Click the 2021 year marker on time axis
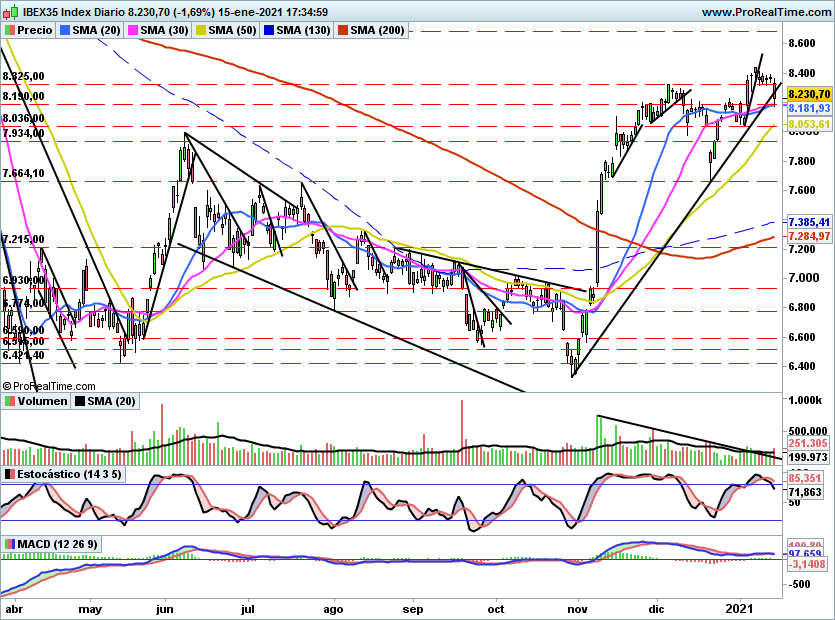 point(739,608)
